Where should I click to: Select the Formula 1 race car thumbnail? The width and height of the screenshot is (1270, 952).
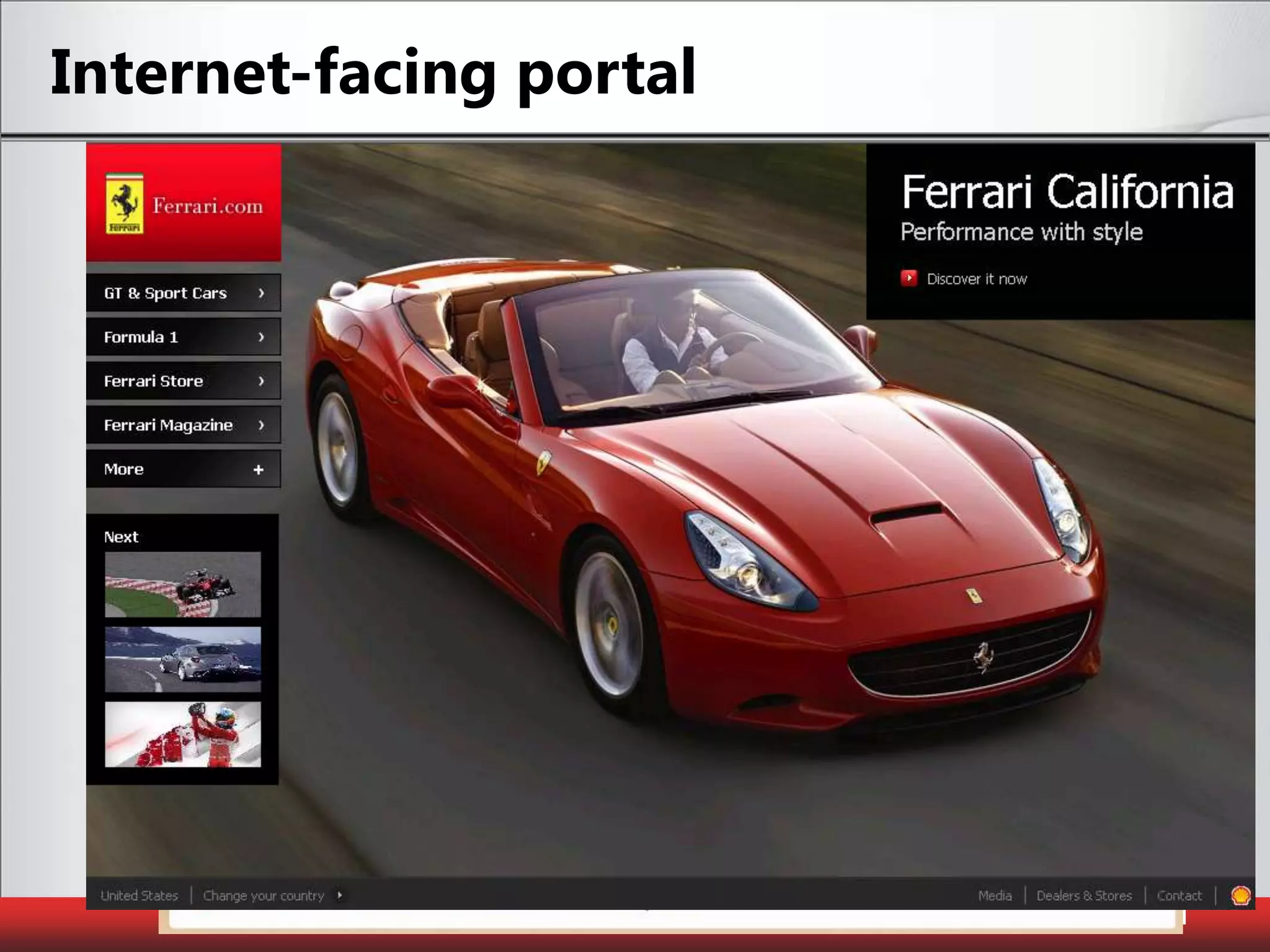[183, 584]
